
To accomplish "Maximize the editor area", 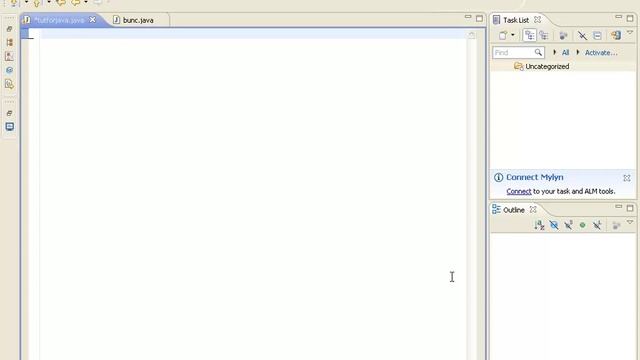I will point(479,18).
